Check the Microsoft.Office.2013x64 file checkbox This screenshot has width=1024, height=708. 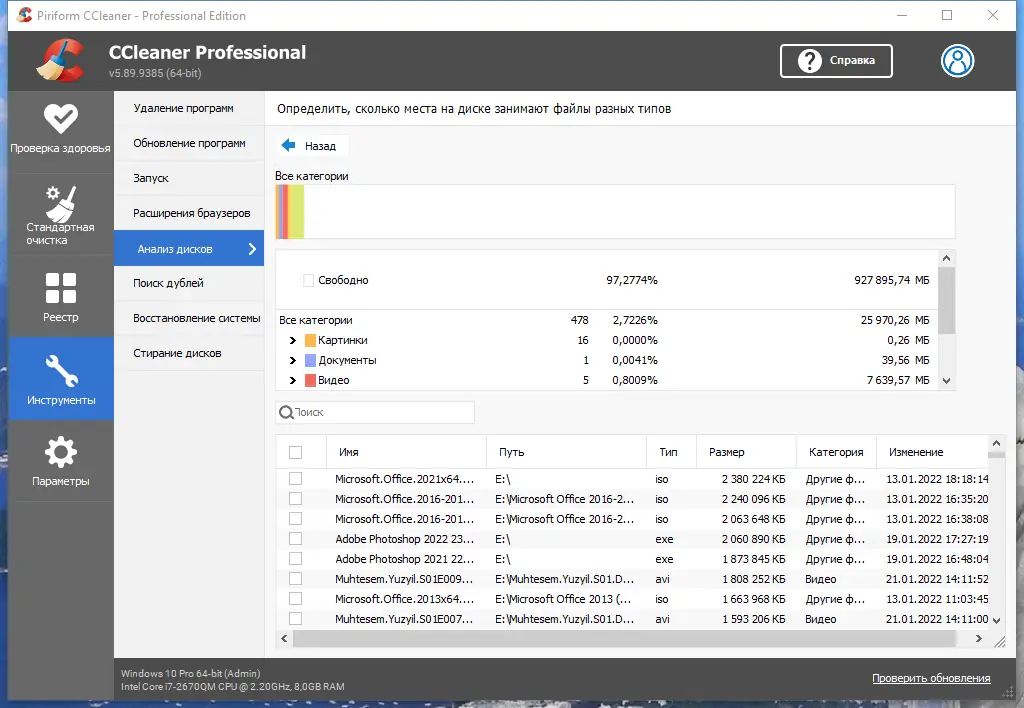click(x=295, y=599)
